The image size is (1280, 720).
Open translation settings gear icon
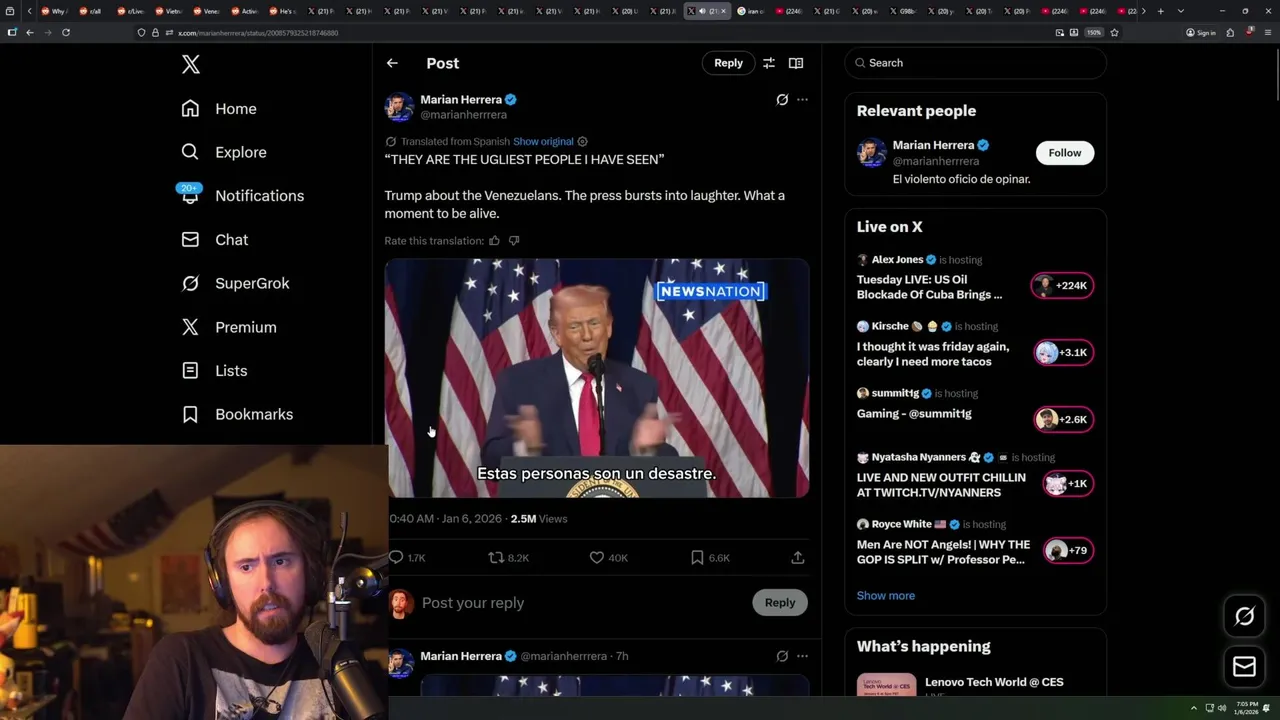[582, 142]
